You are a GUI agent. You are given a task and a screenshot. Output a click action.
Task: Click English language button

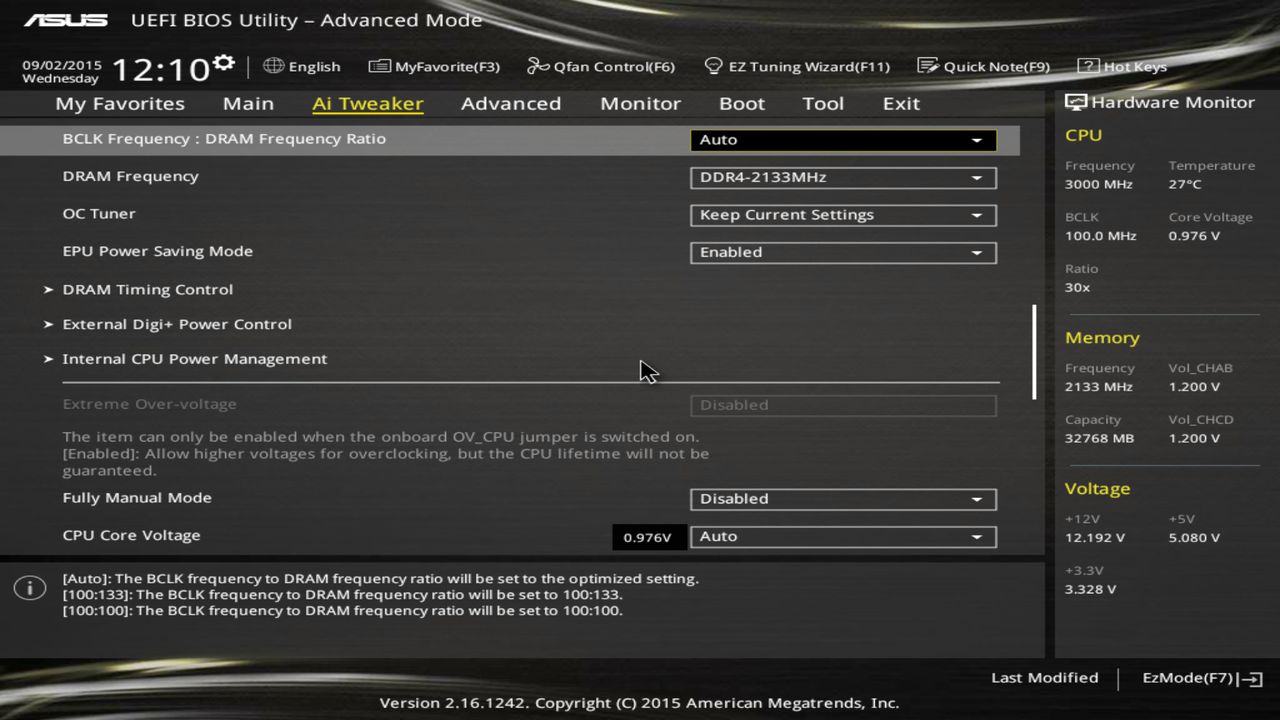[x=302, y=66]
